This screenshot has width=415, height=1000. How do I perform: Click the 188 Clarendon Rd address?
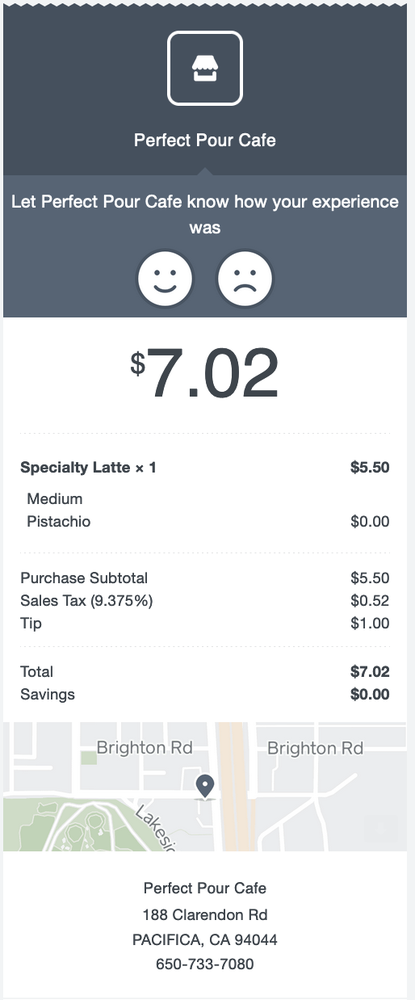[x=205, y=915]
